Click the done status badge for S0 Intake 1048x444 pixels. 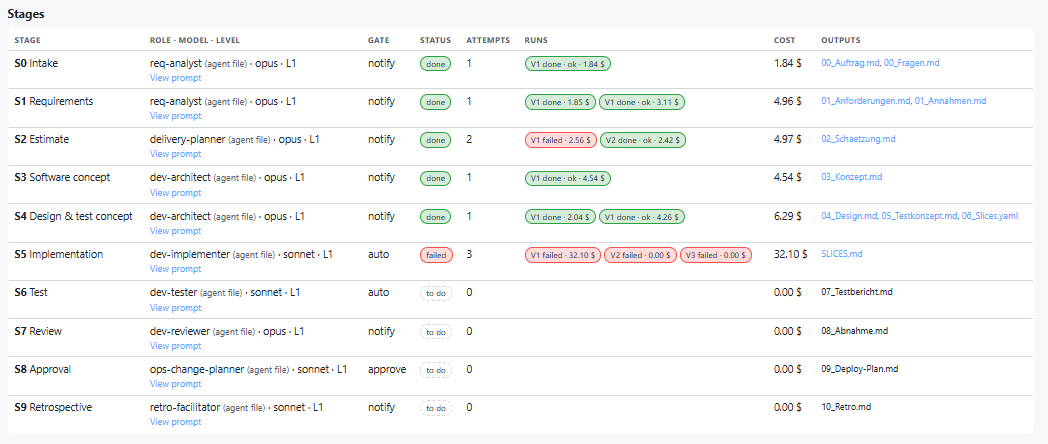coord(436,64)
